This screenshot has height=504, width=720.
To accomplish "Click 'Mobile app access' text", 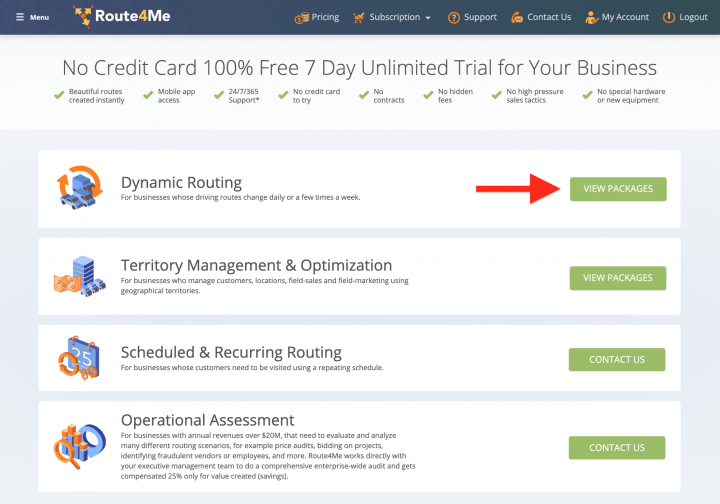I will pyautogui.click(x=176, y=95).
